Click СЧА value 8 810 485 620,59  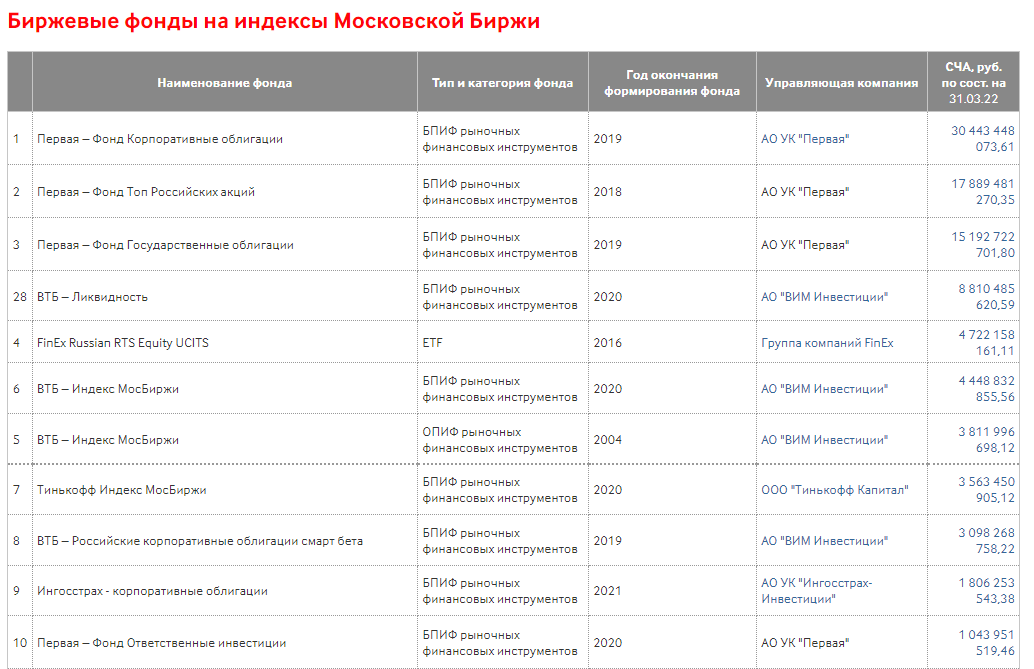987,297
